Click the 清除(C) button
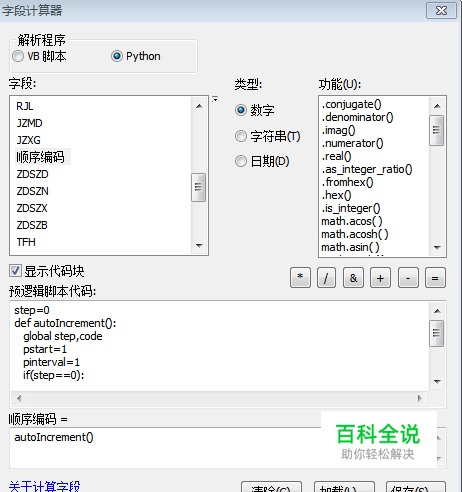Image resolution: width=462 pixels, height=492 pixels. (271, 487)
